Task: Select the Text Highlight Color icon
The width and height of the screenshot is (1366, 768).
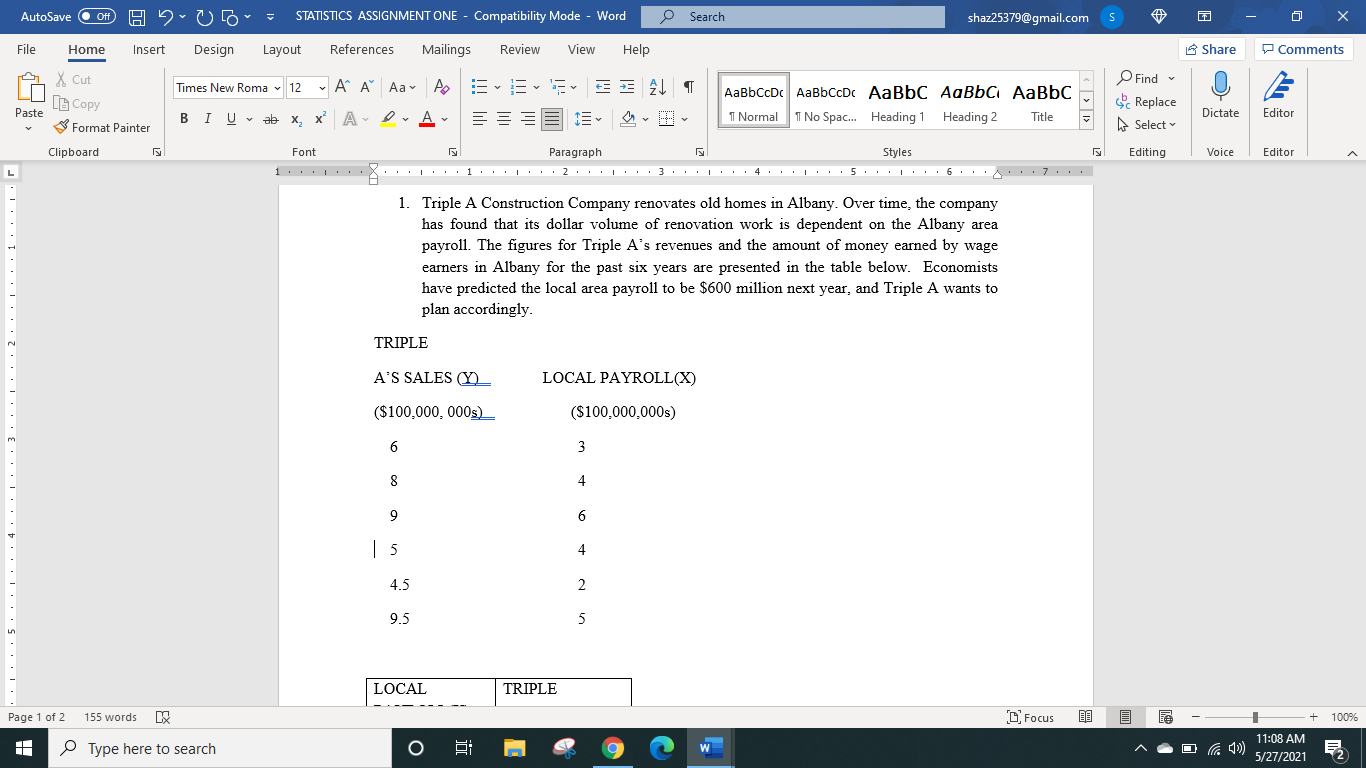Action: click(391, 118)
